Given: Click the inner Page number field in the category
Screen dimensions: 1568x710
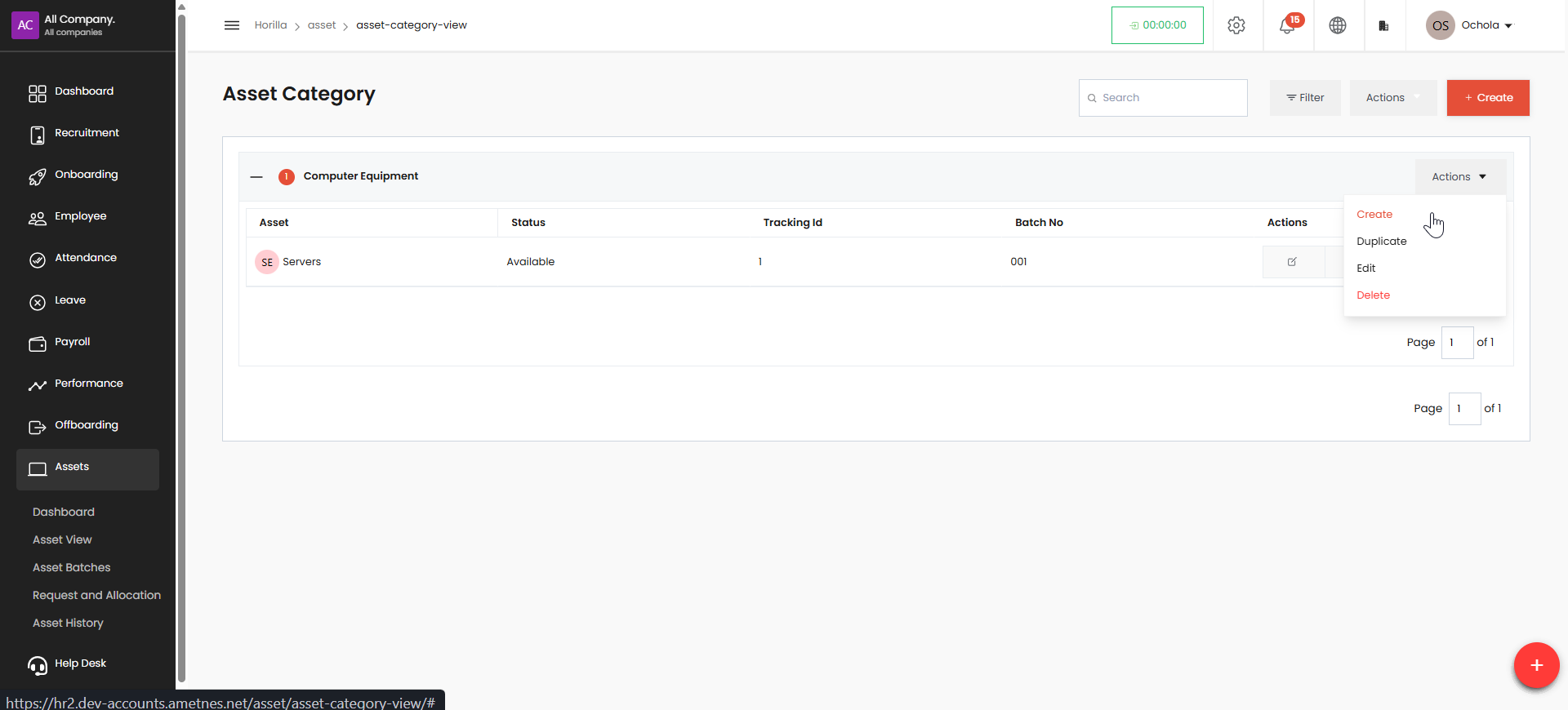Looking at the screenshot, I should coord(1457,343).
